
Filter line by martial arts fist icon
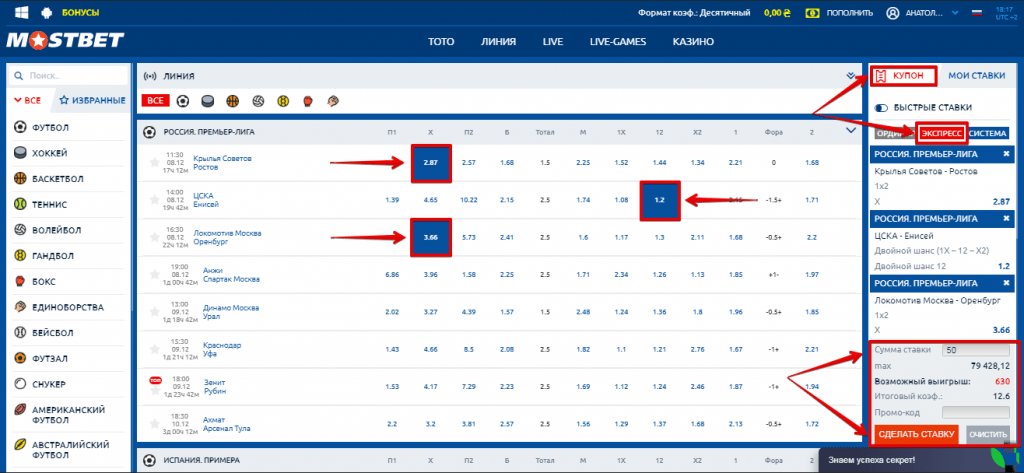(x=332, y=101)
